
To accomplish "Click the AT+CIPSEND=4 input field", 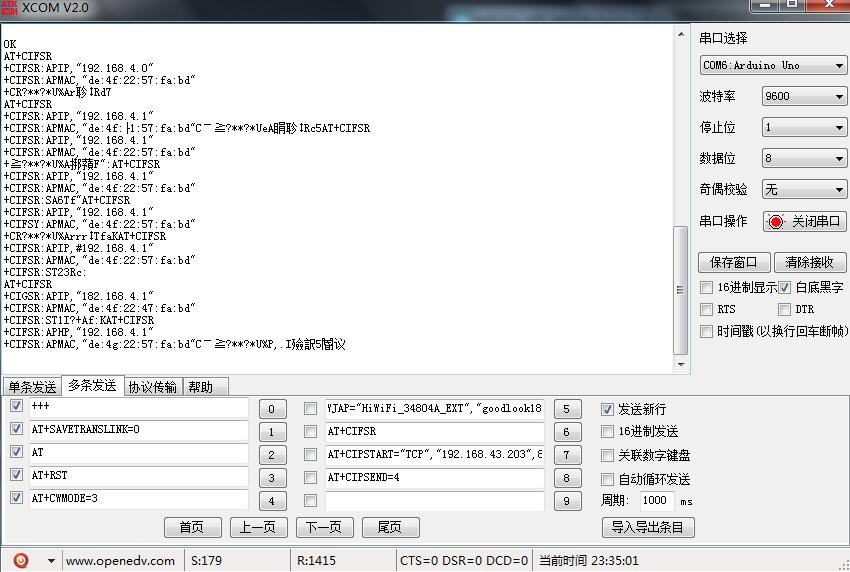I will (x=435, y=478).
